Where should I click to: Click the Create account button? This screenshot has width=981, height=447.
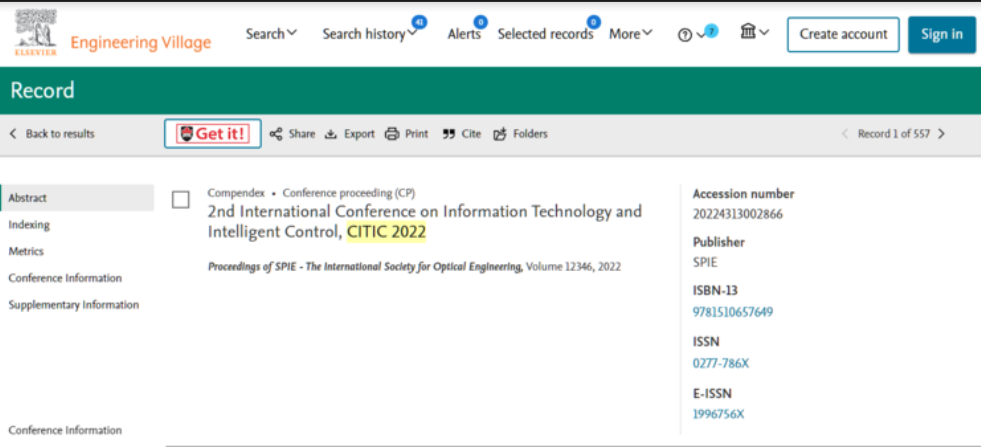[843, 34]
